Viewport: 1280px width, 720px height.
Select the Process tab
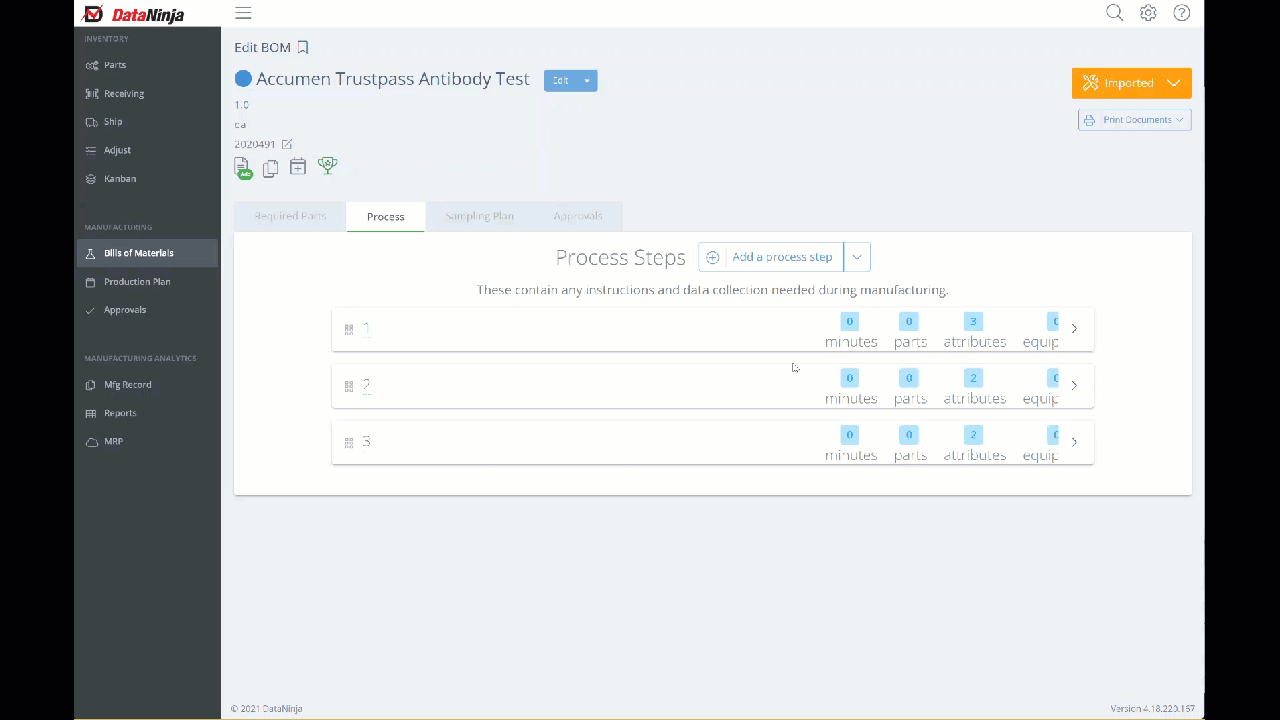(x=386, y=217)
